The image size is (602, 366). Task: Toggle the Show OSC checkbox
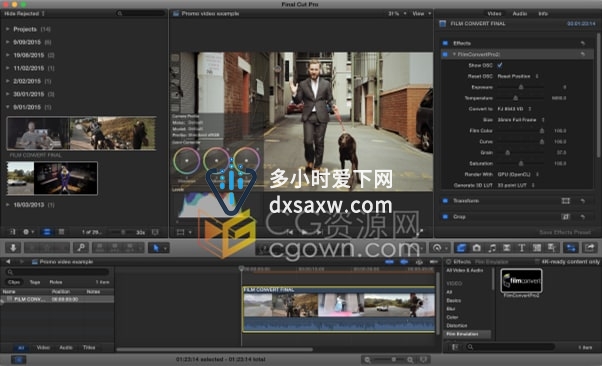click(499, 65)
